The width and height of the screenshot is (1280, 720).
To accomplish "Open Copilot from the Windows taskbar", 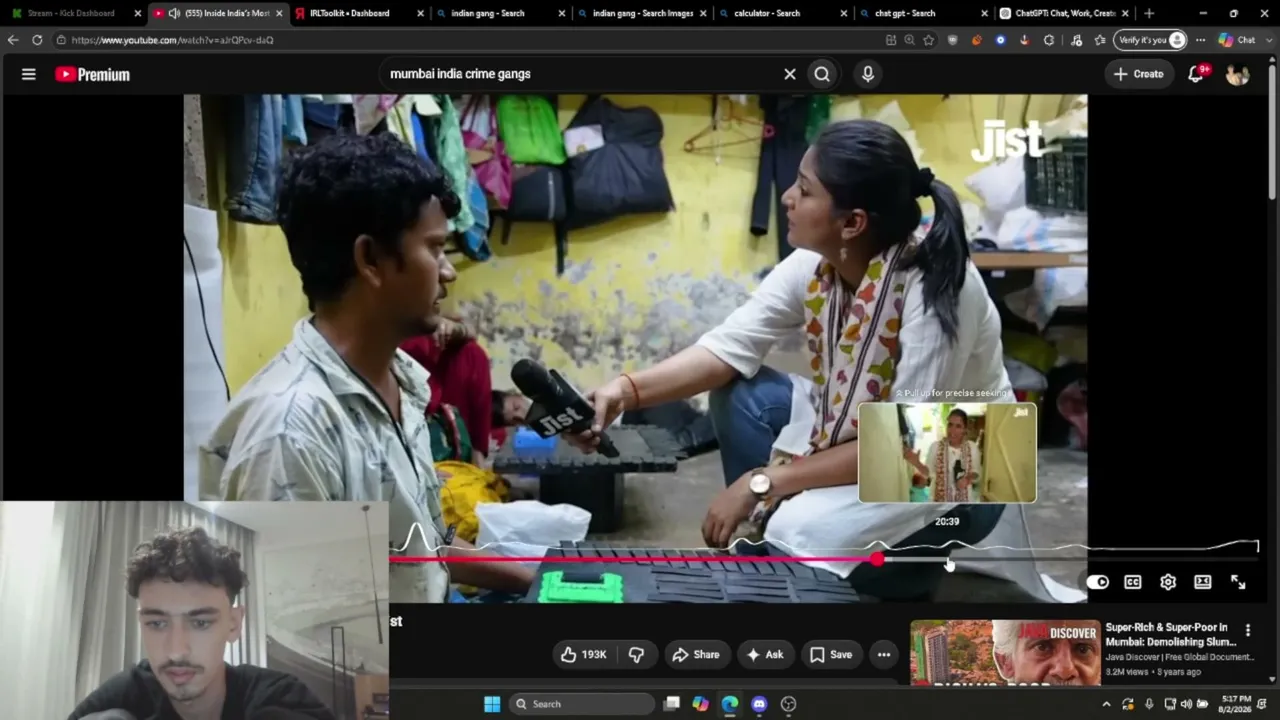I will pyautogui.click(x=701, y=704).
